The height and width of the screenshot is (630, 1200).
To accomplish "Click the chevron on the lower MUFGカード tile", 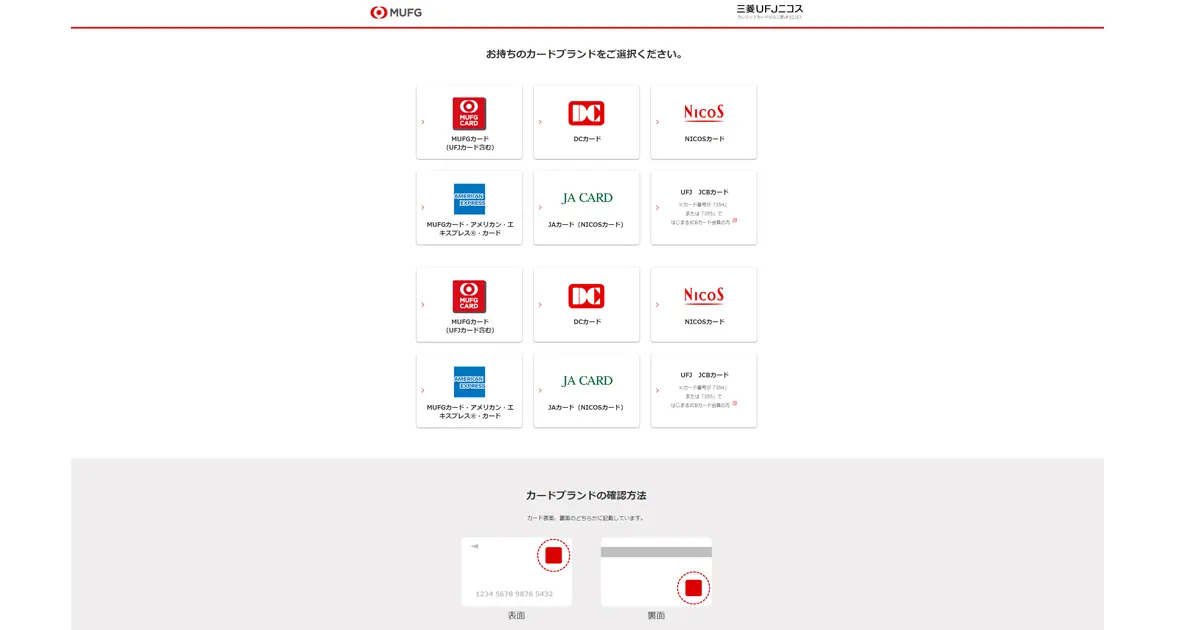I will pos(423,305).
